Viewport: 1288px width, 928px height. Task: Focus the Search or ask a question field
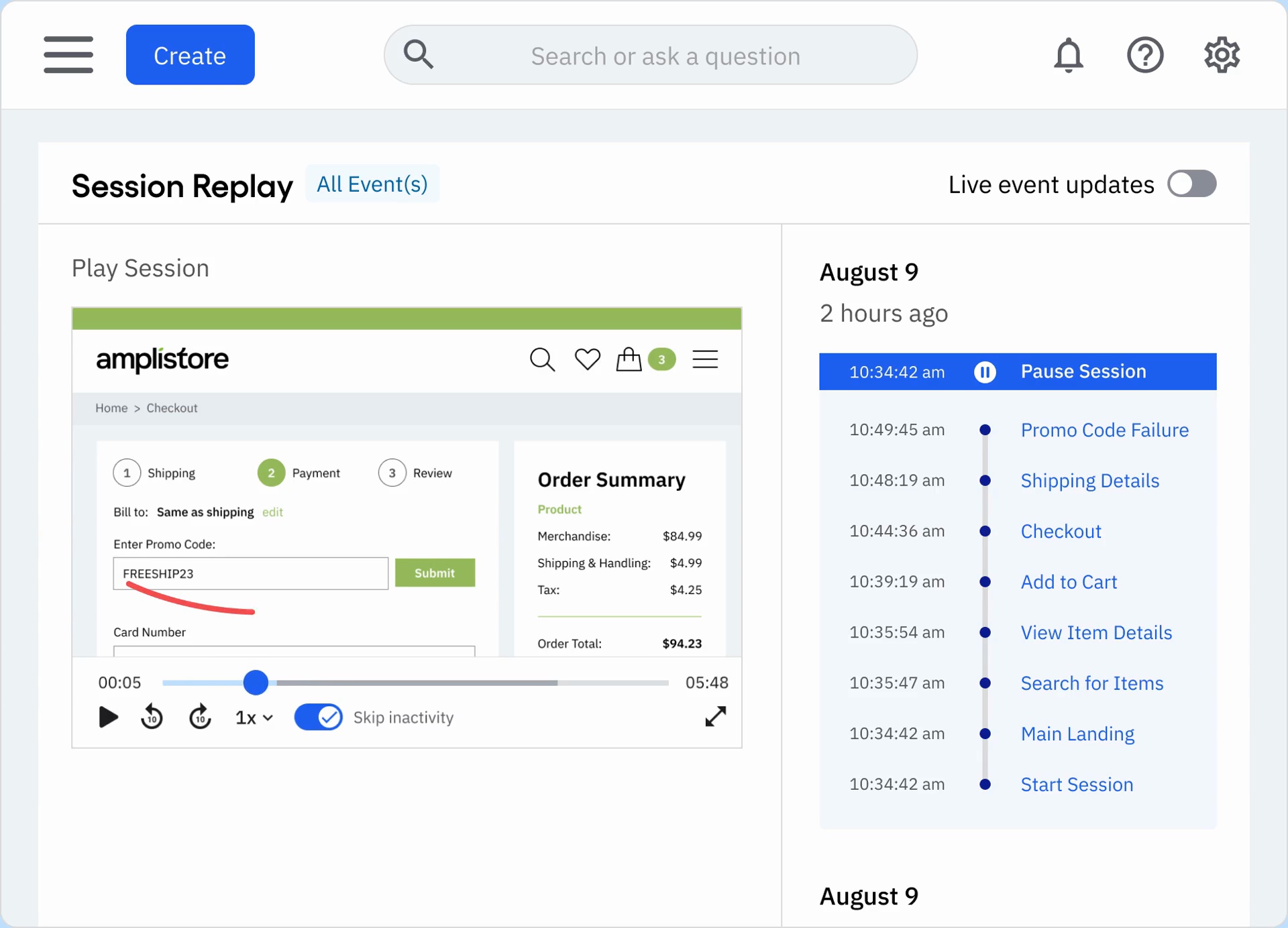click(665, 56)
